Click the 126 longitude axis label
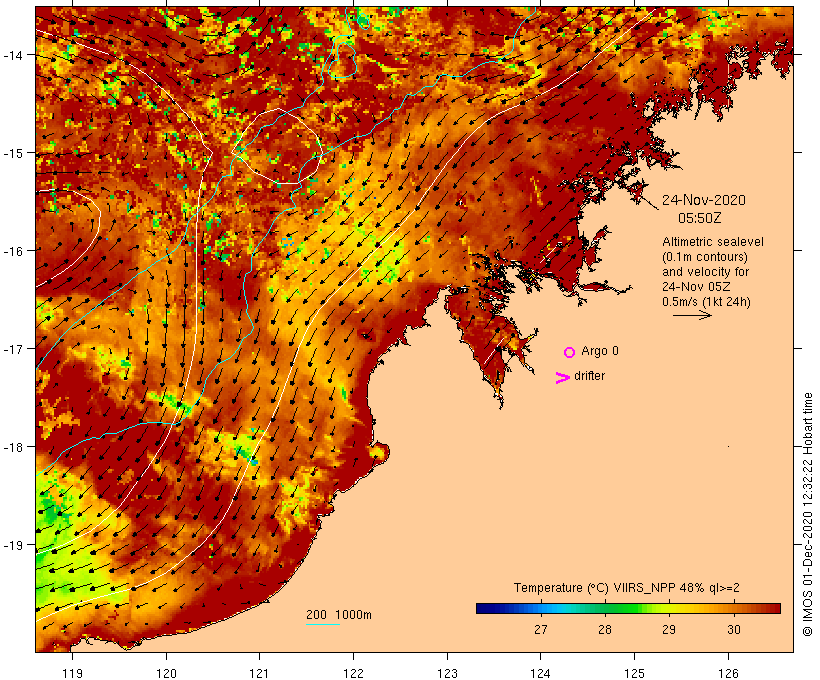 click(728, 673)
